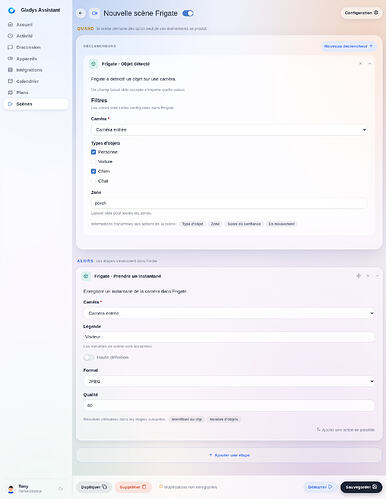Open the Format dropdown showing JPEG
This screenshot has width=386, height=499.
click(229, 381)
